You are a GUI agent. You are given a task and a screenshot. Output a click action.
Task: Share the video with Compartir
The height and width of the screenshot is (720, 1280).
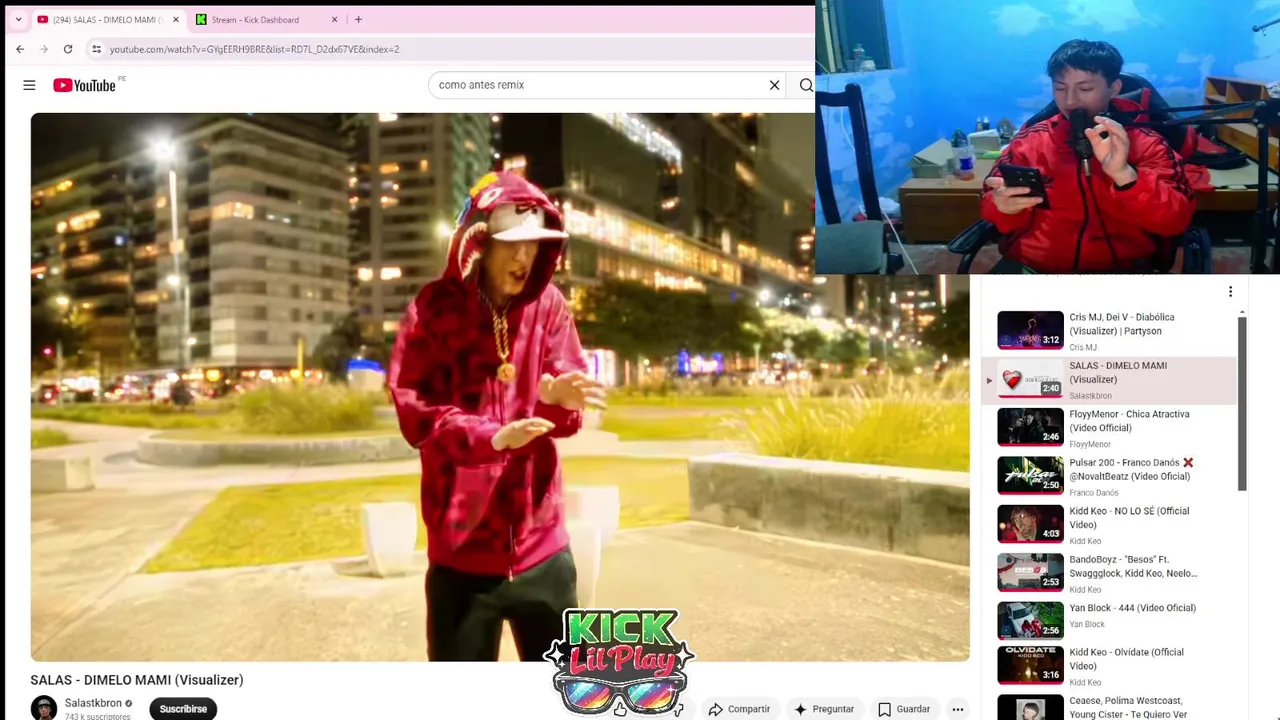click(x=739, y=709)
